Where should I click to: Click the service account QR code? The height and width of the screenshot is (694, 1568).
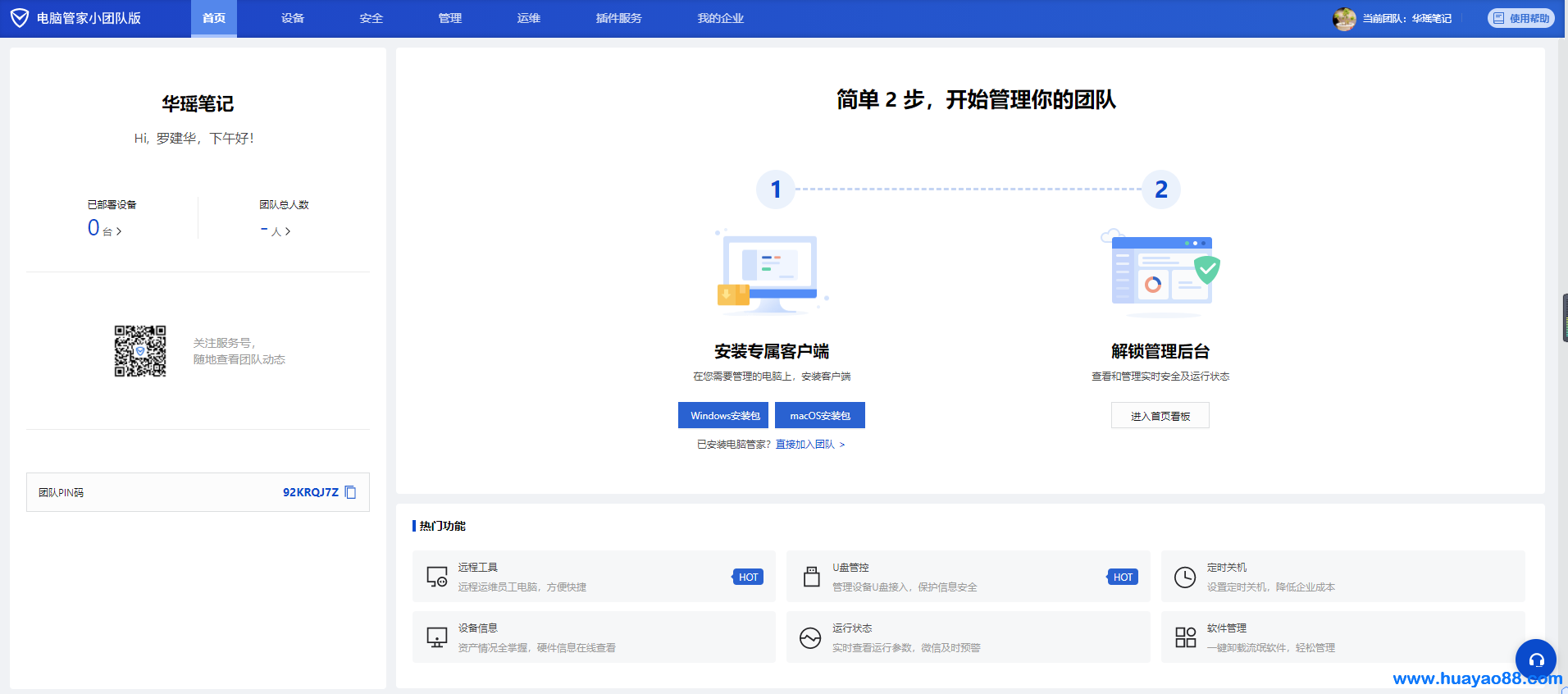point(140,351)
